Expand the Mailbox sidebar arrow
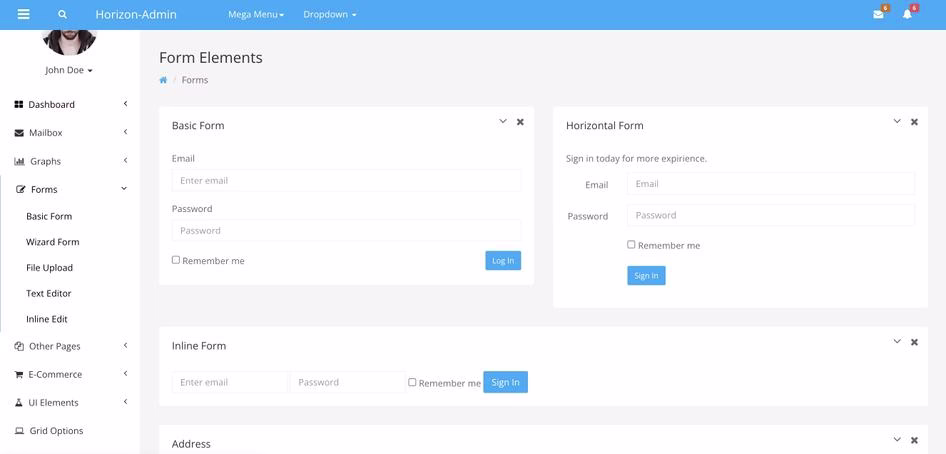 (125, 131)
